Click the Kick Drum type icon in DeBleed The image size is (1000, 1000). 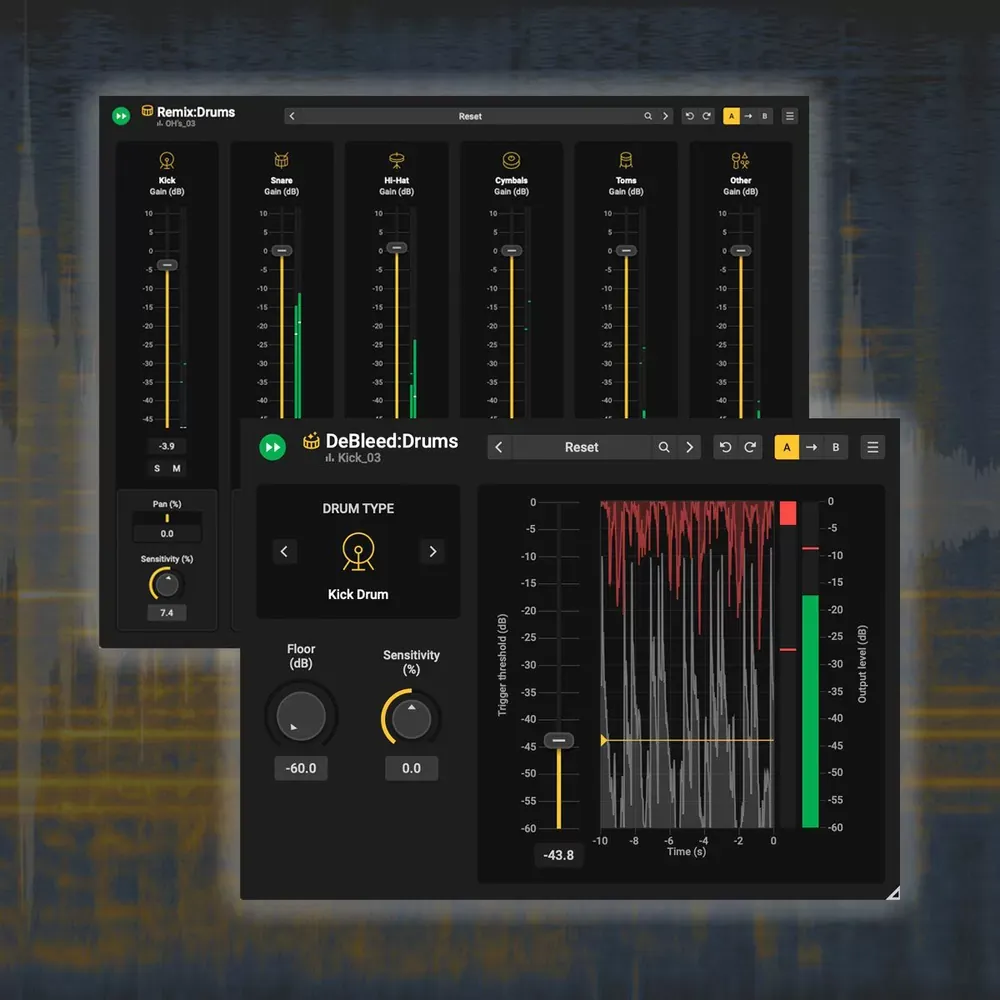(x=358, y=552)
